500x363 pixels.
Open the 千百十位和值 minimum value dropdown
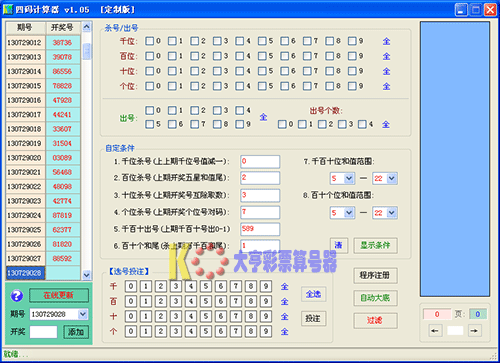pyautogui.click(x=349, y=178)
